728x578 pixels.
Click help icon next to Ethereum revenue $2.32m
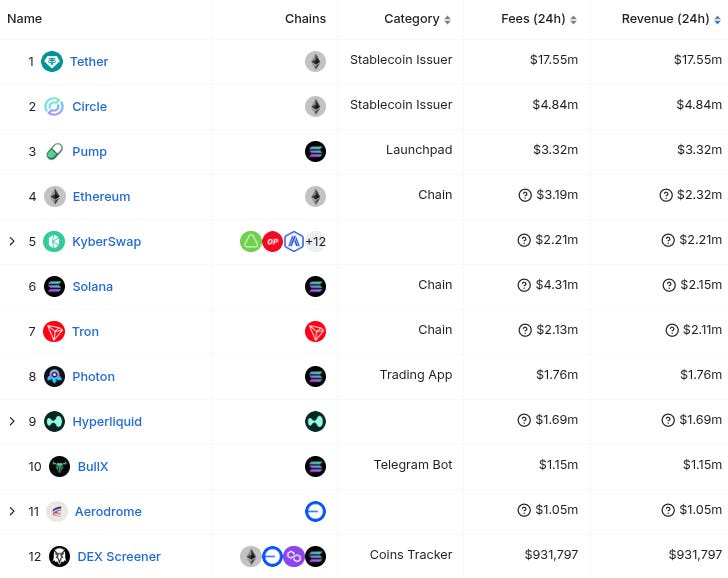tap(666, 195)
